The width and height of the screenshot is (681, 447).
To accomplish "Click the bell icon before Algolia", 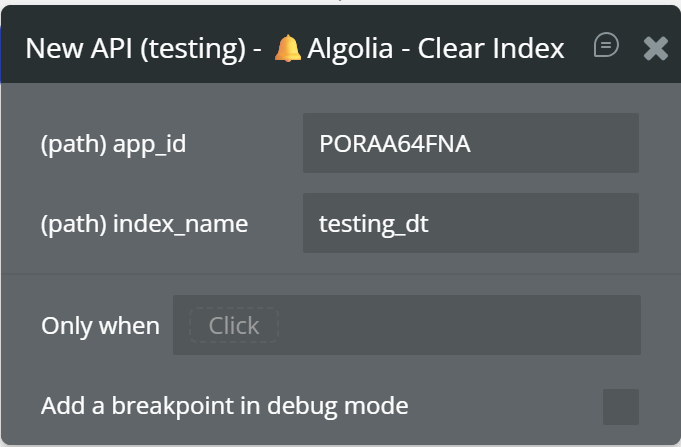I will 288,48.
